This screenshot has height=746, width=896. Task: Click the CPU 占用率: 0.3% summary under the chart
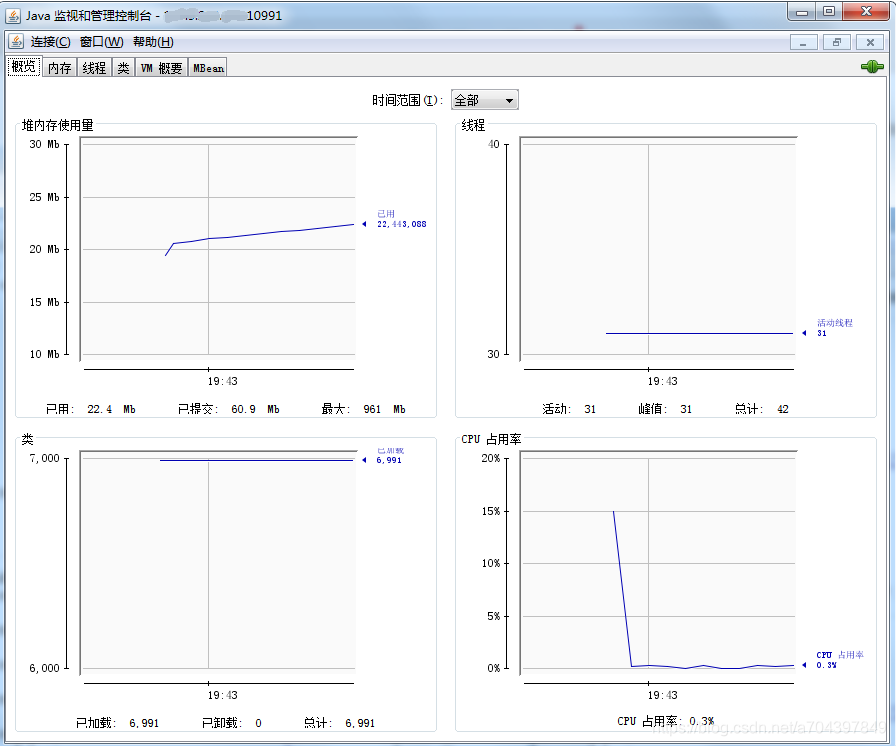coord(666,721)
